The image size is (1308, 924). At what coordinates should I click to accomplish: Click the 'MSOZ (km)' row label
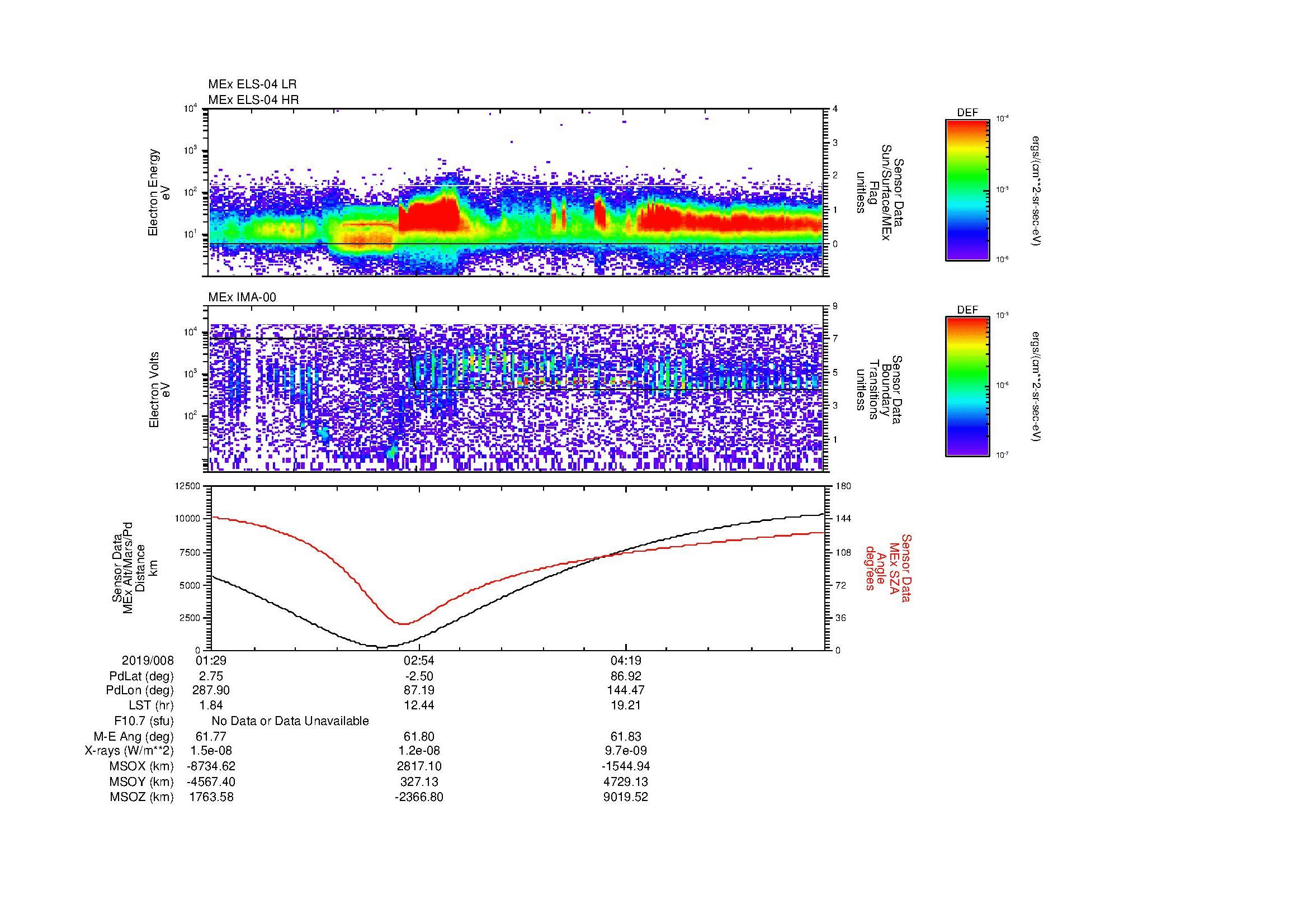click(x=141, y=797)
